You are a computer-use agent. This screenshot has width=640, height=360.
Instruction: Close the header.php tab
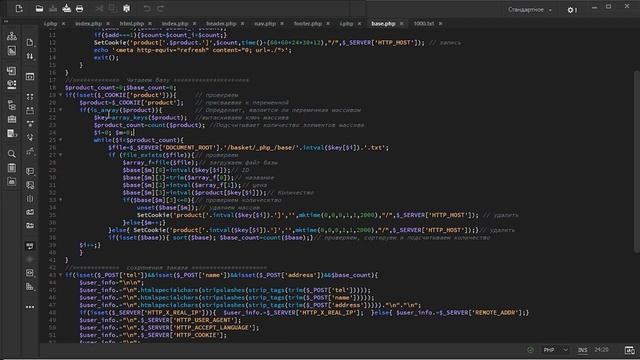click(x=242, y=24)
